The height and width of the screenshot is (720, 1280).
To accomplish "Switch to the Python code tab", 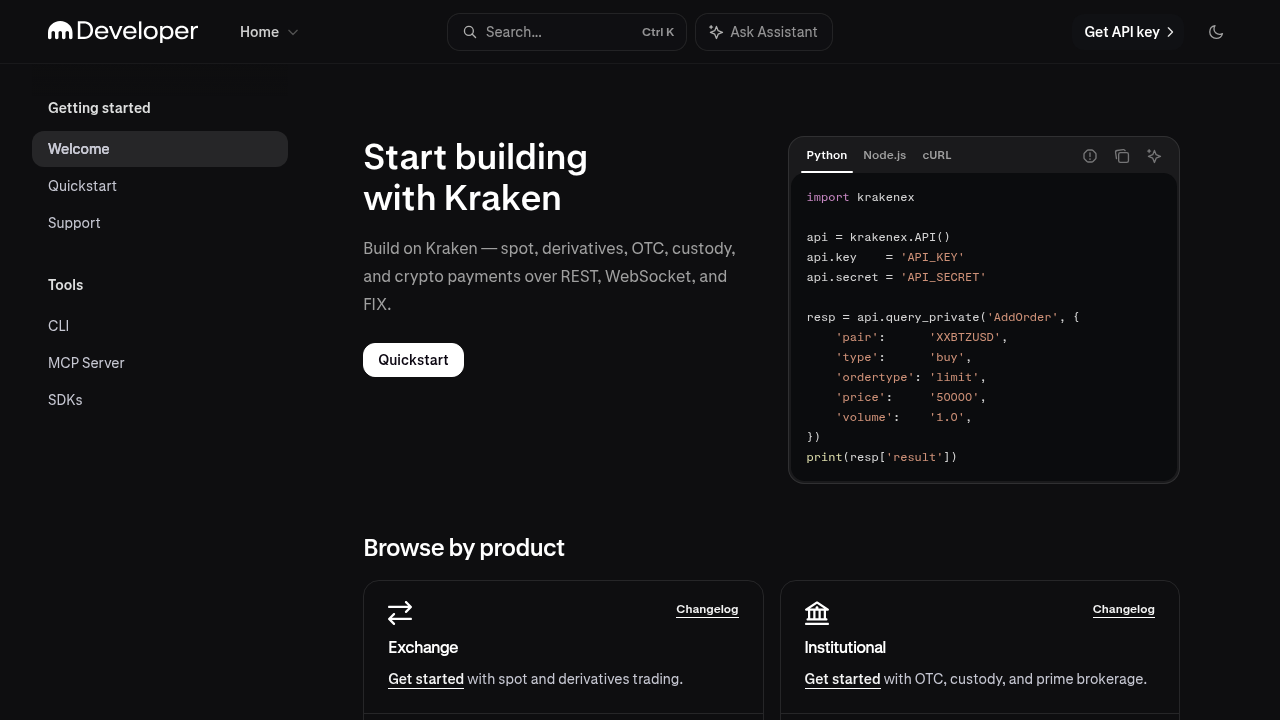I will (x=827, y=155).
